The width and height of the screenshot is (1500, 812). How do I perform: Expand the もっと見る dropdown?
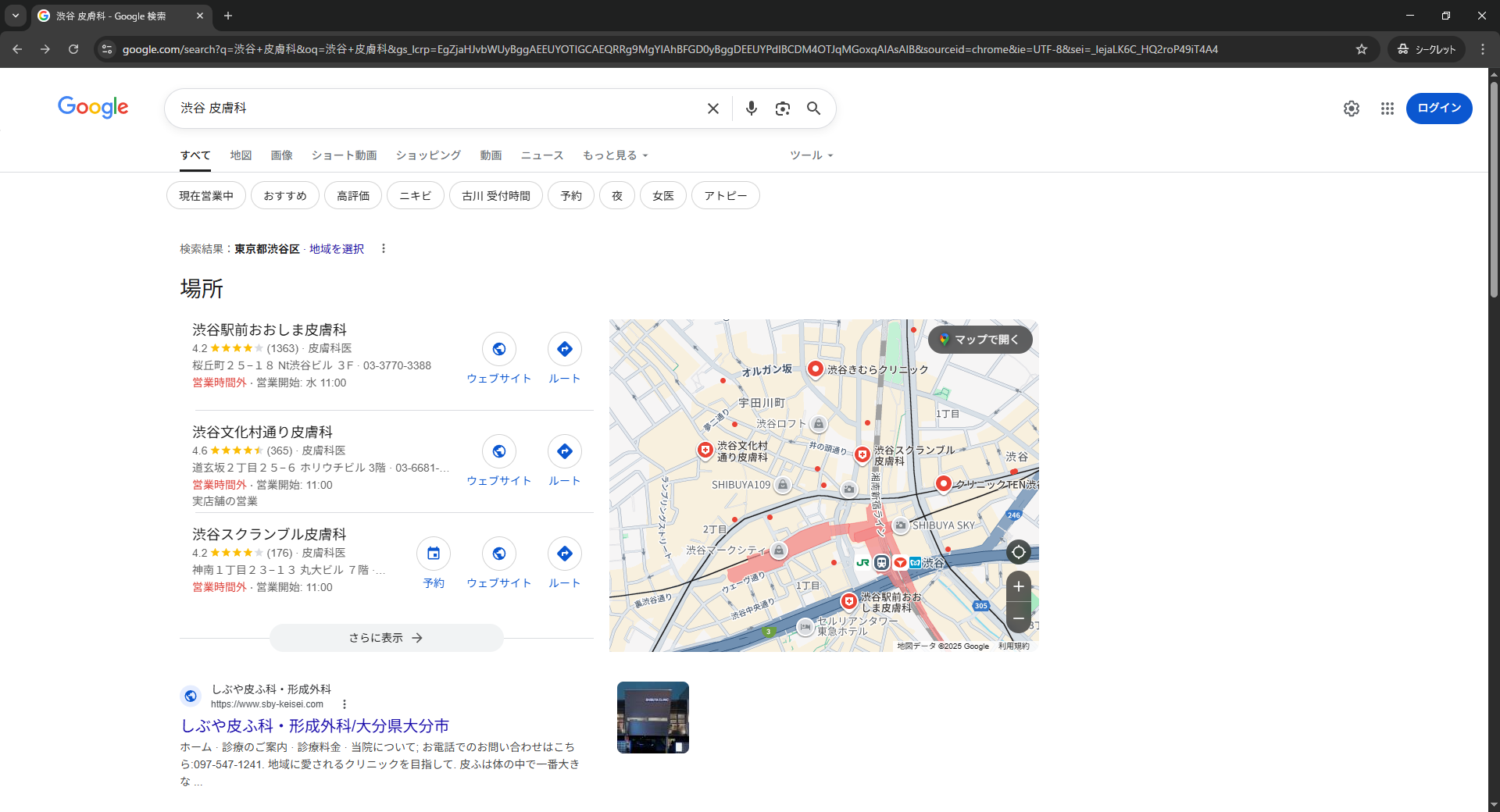click(616, 155)
